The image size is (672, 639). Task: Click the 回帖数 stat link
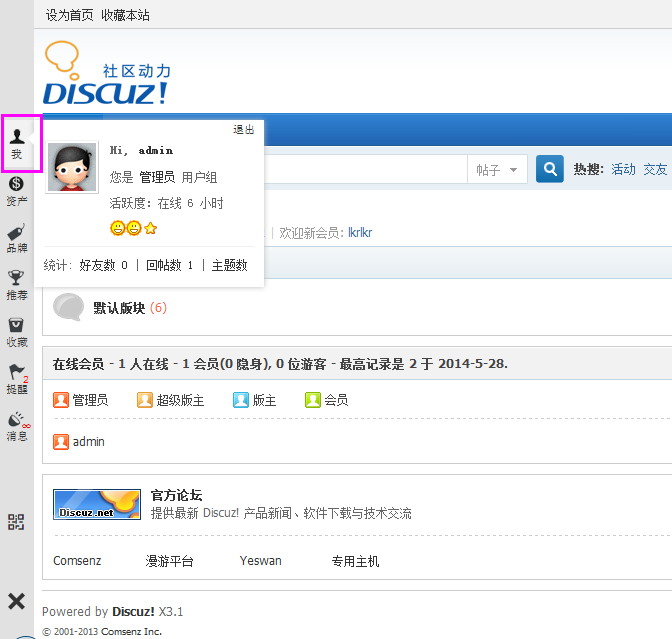click(x=164, y=265)
